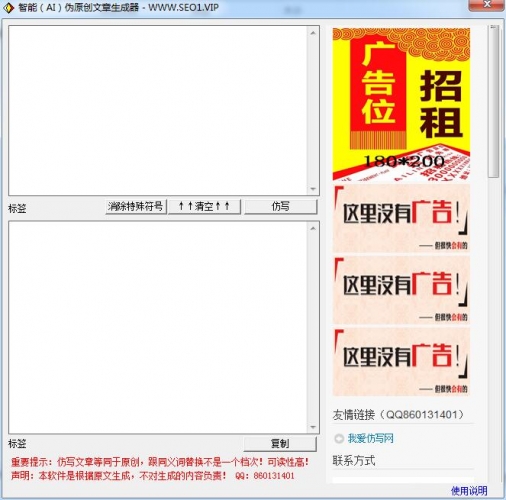Click the up arrow of upper text box scrollbar
Viewport: 506px width, 500px height.
[313, 33]
